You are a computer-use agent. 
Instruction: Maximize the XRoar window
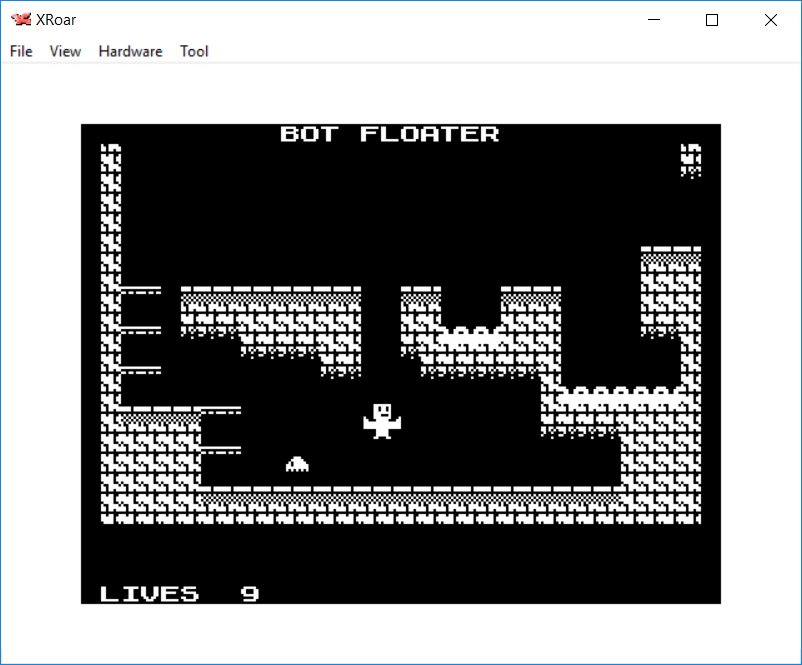(712, 19)
